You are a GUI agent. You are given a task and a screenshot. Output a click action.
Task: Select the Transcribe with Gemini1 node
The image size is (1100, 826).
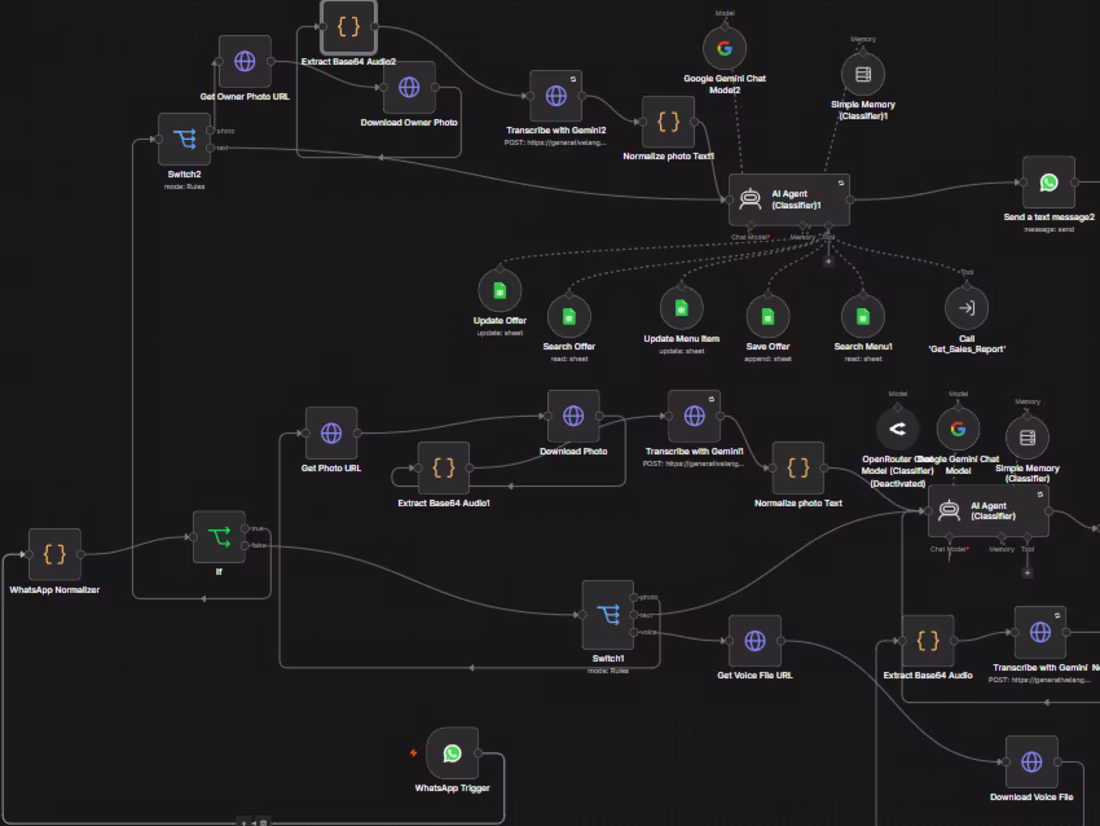(x=695, y=417)
